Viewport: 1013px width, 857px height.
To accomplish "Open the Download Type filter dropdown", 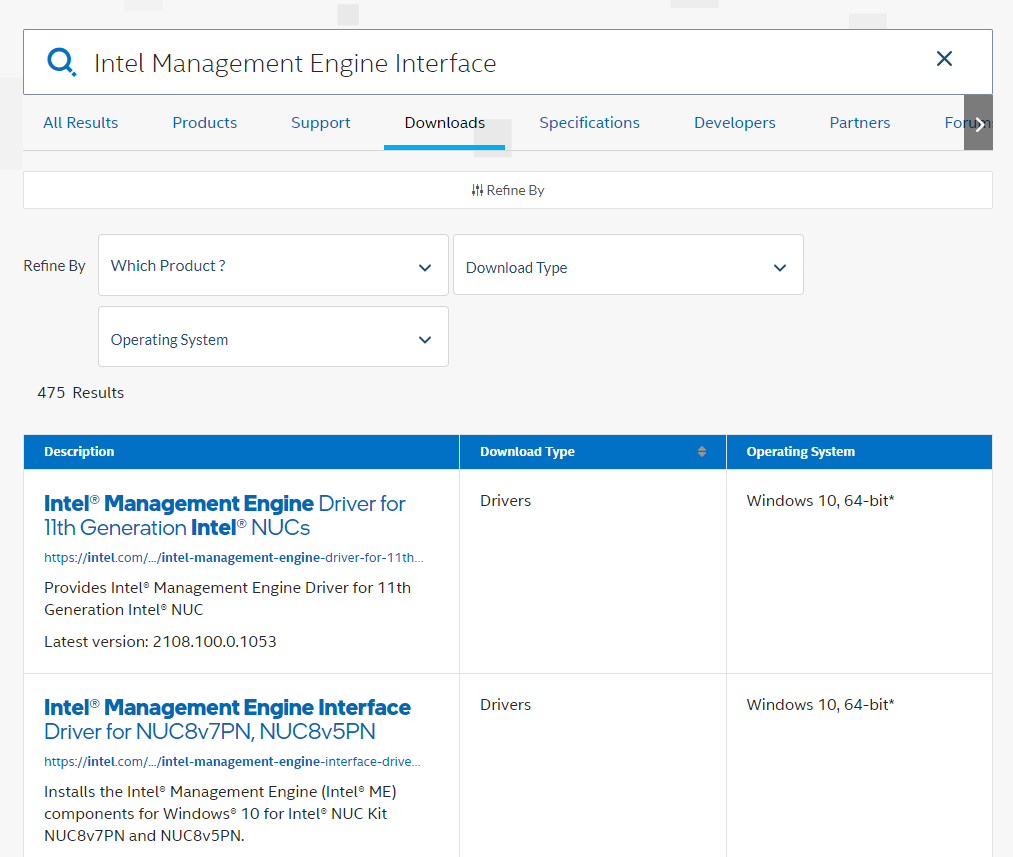I will (x=627, y=267).
